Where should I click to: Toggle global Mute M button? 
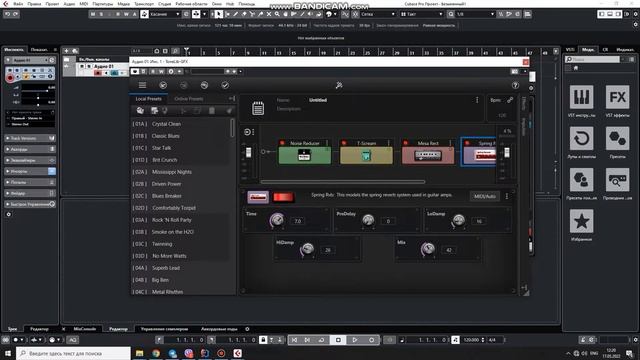pos(93,14)
